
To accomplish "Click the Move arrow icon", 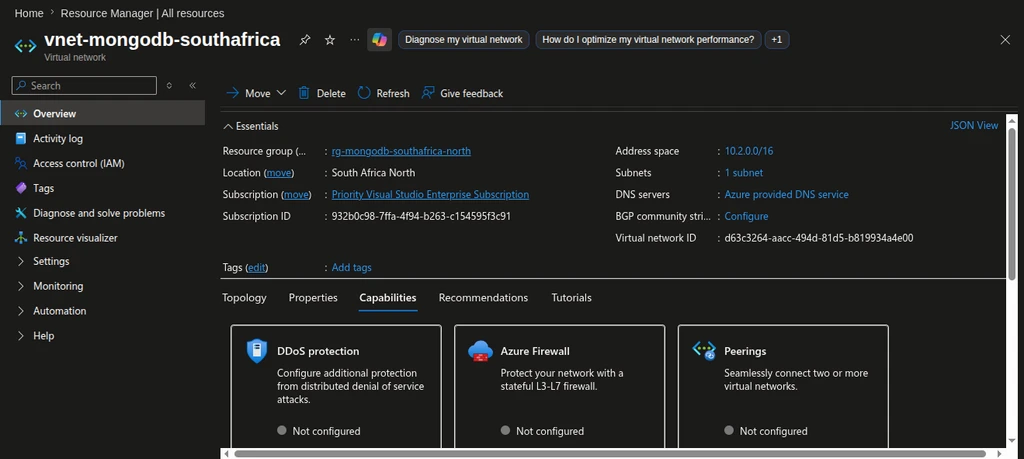I will tap(232, 93).
